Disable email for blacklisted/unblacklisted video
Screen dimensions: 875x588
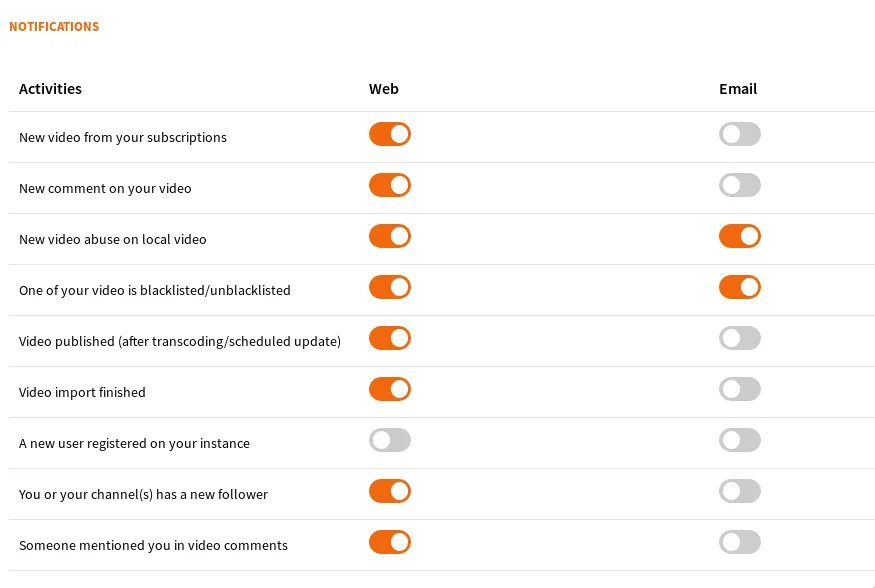pos(739,287)
